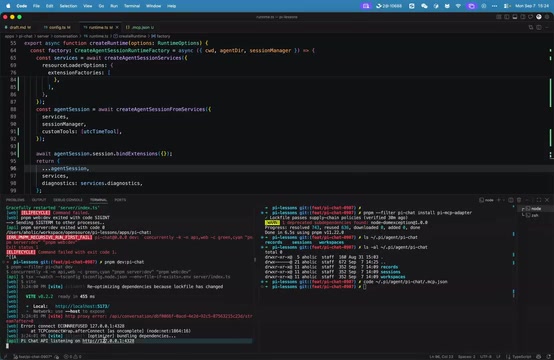Image resolution: width=554 pixels, height=360 pixels.
Task: Open the File menu in the macOS menu bar
Action: pos(36,6)
